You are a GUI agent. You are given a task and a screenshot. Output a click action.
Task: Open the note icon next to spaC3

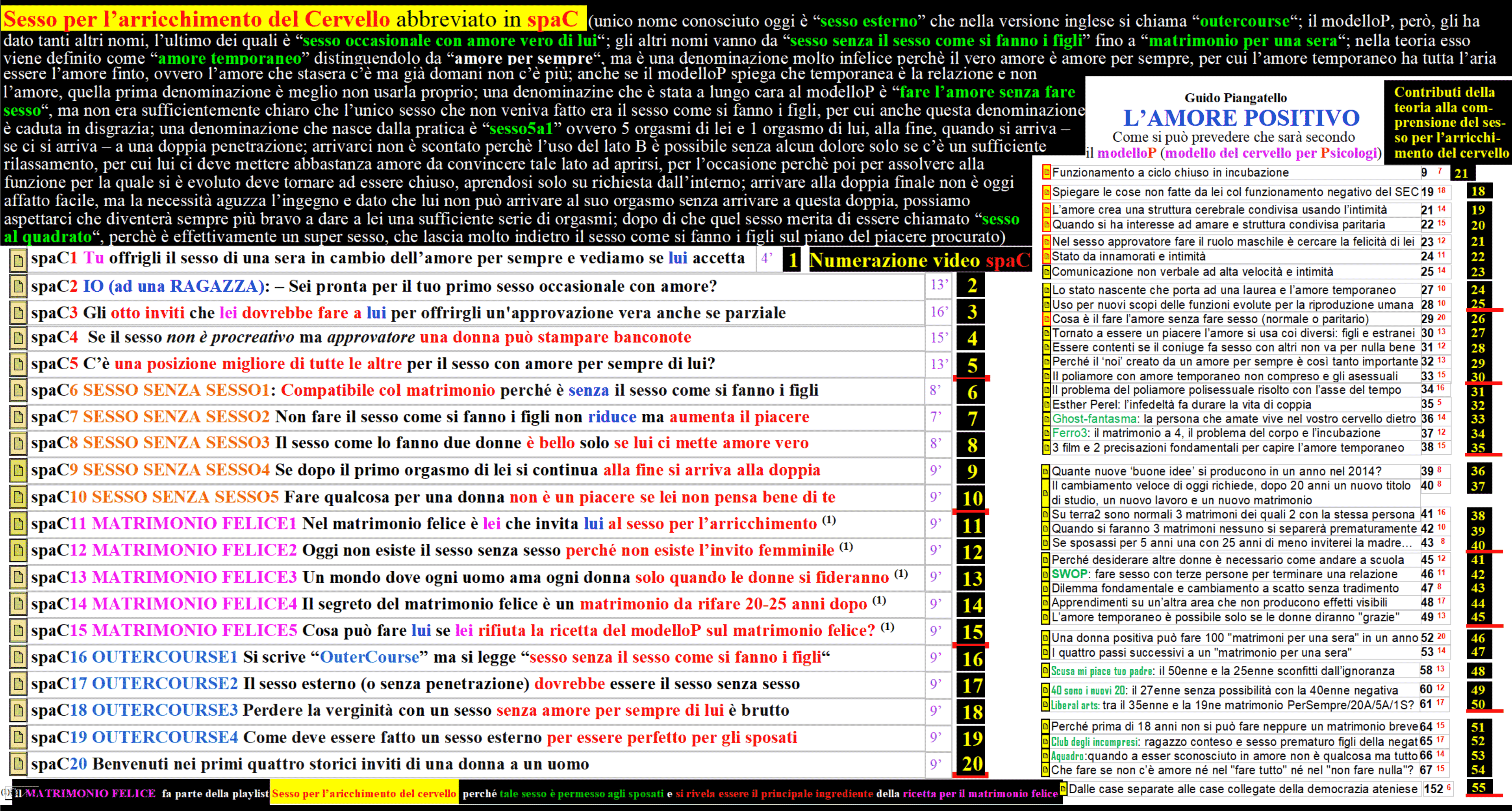click(18, 313)
